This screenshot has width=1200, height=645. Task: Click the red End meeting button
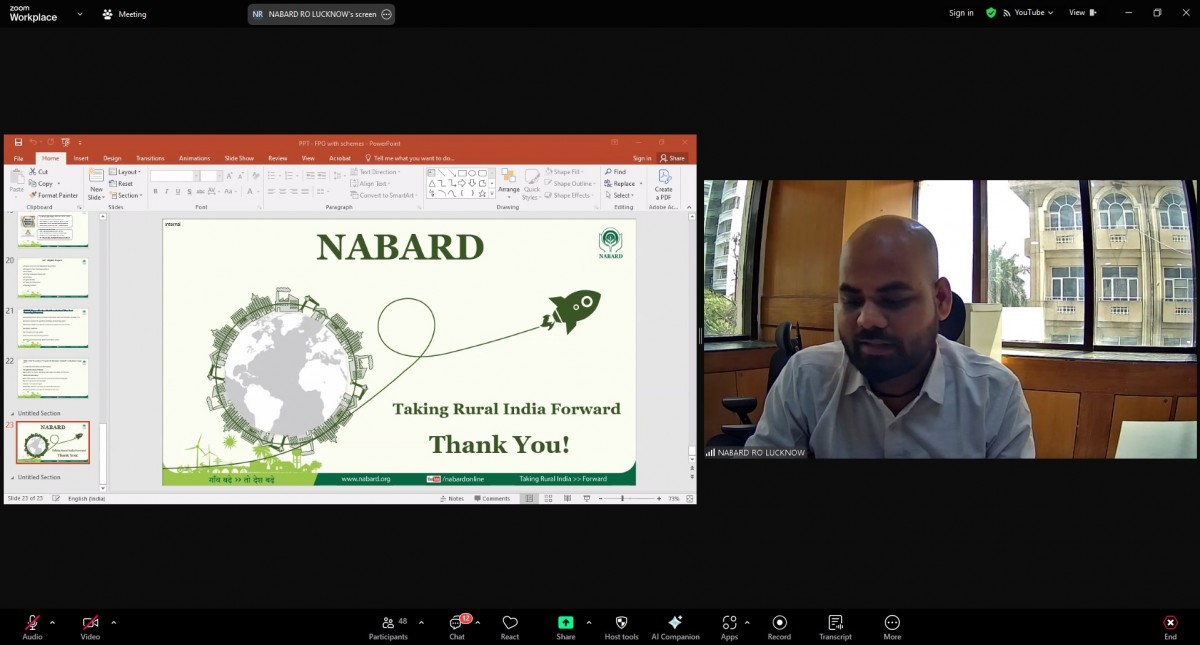1170,627
